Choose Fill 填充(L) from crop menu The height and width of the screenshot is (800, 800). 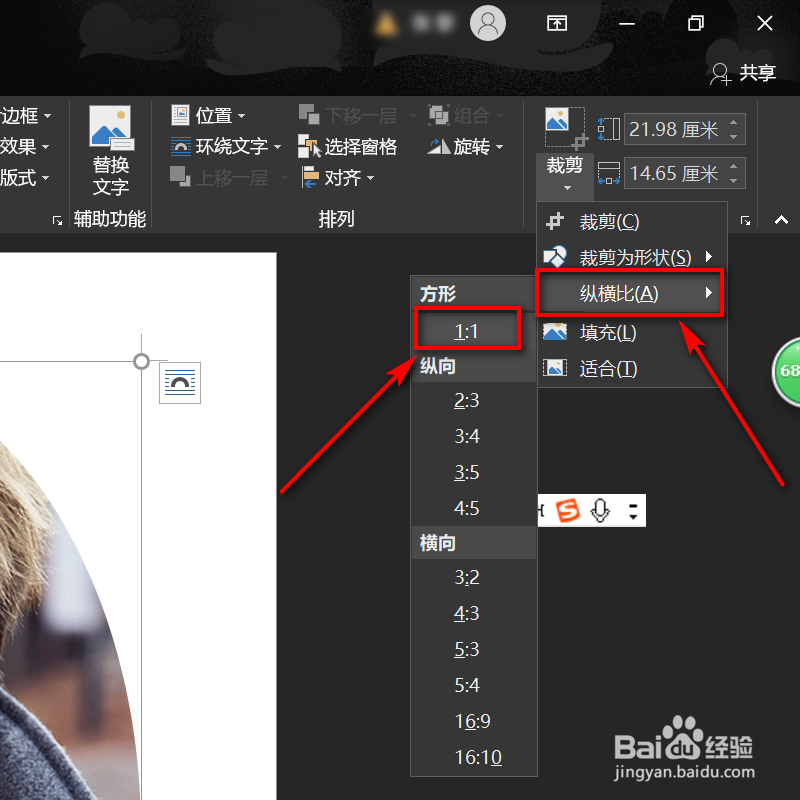pos(632,333)
